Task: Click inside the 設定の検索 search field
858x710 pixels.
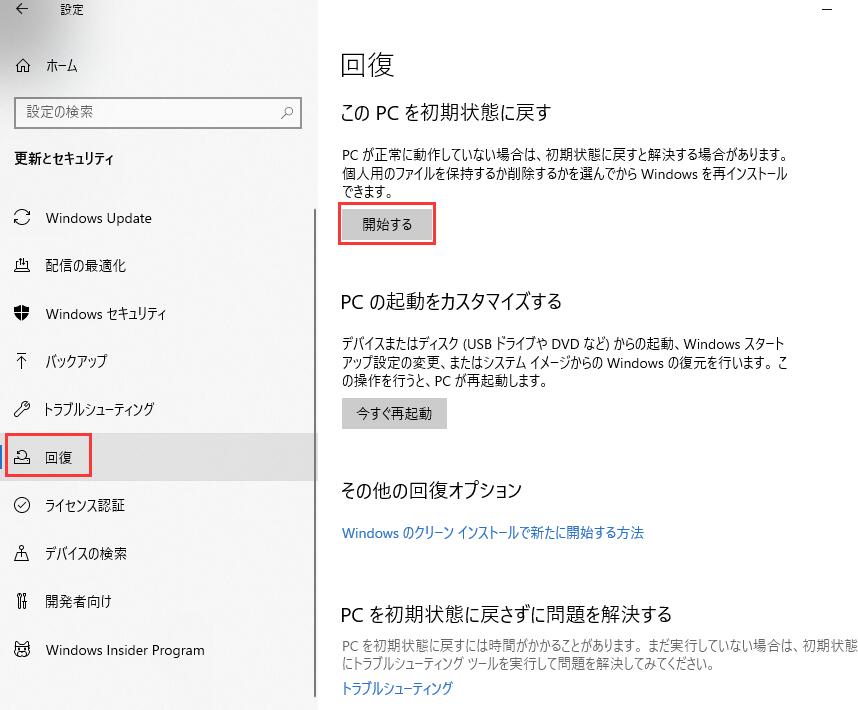Action: pos(150,113)
